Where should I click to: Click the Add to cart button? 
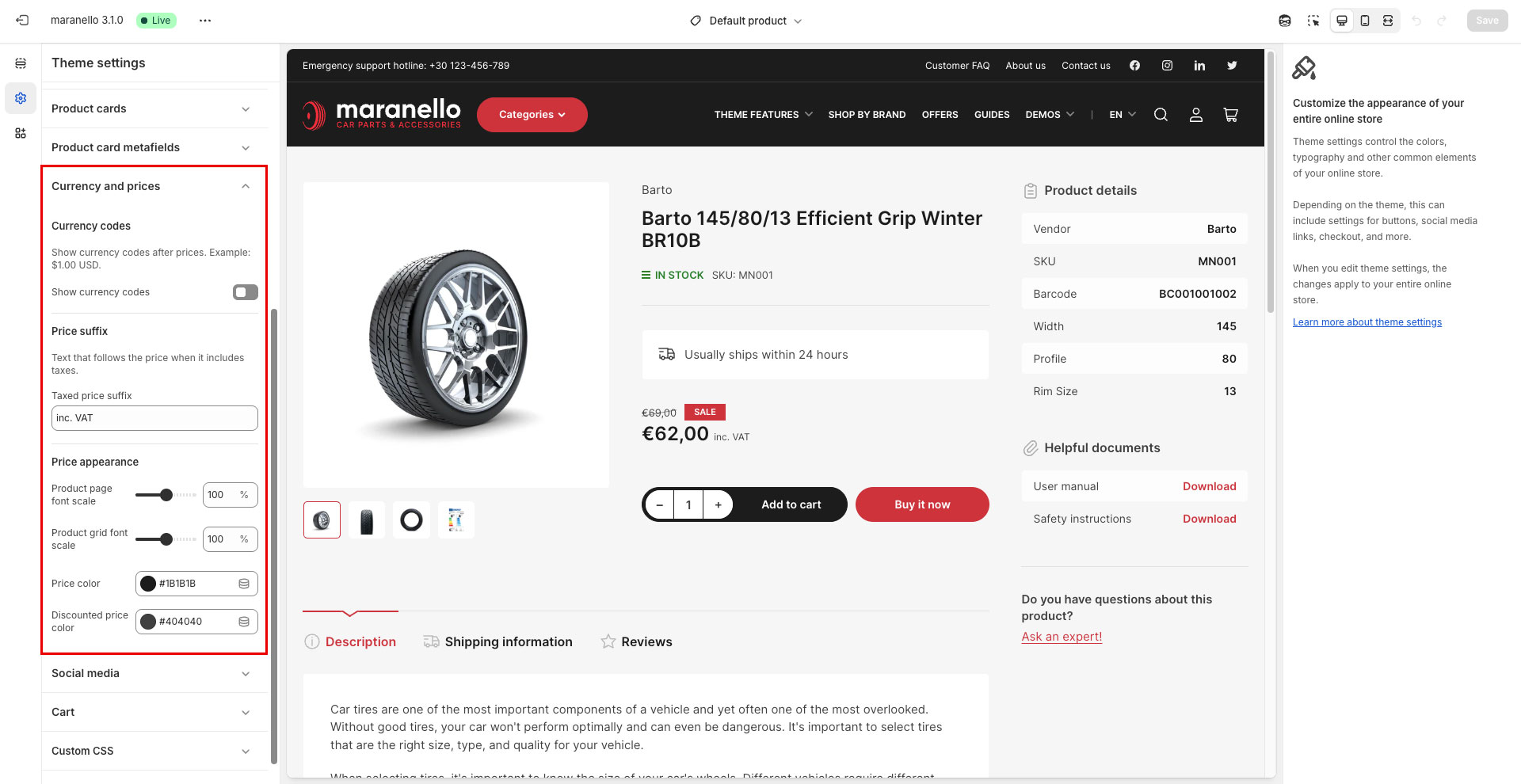point(791,504)
